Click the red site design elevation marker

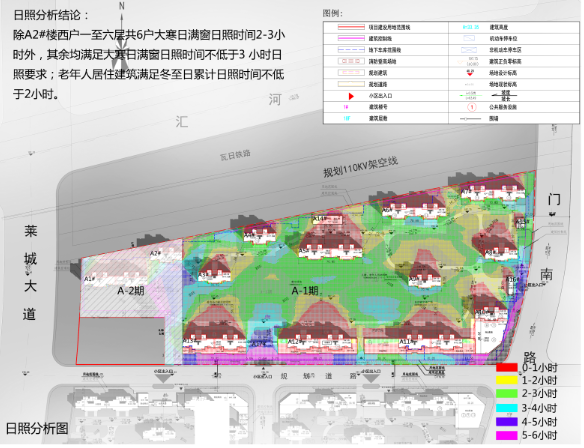470,73
